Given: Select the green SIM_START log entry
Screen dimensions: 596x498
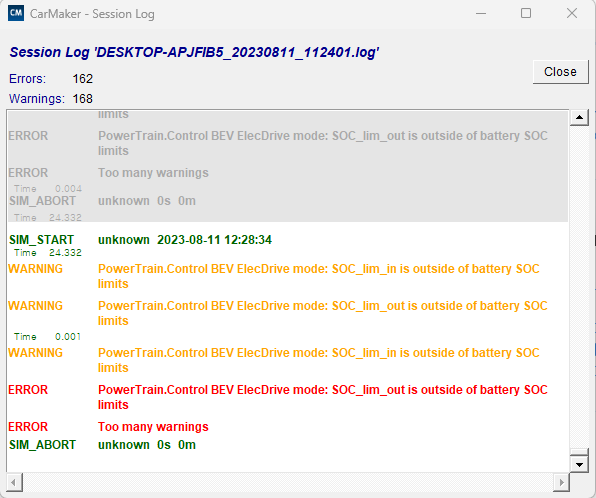Looking at the screenshot, I should coord(140,240).
